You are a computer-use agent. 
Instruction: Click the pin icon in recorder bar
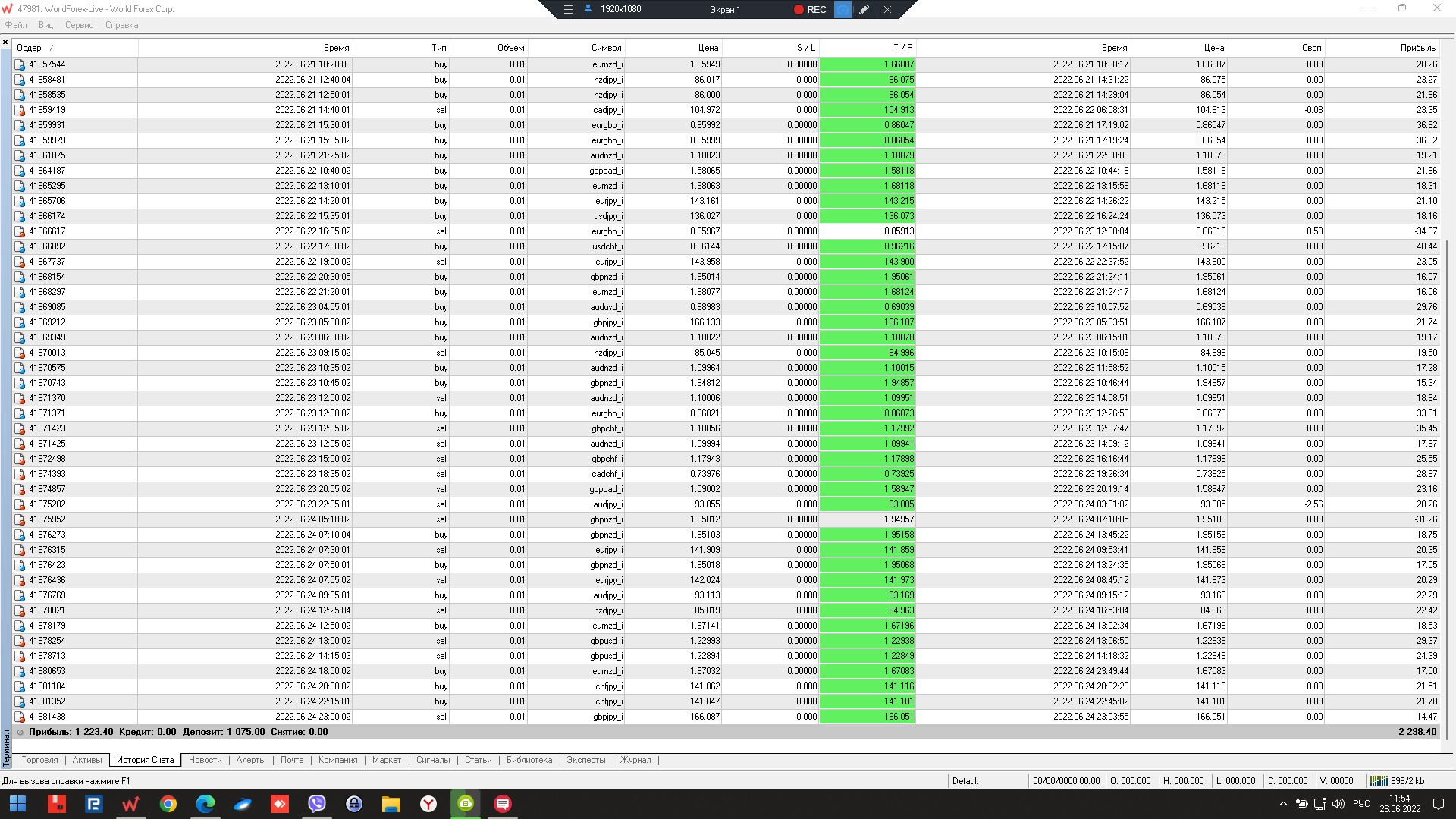pyautogui.click(x=588, y=10)
